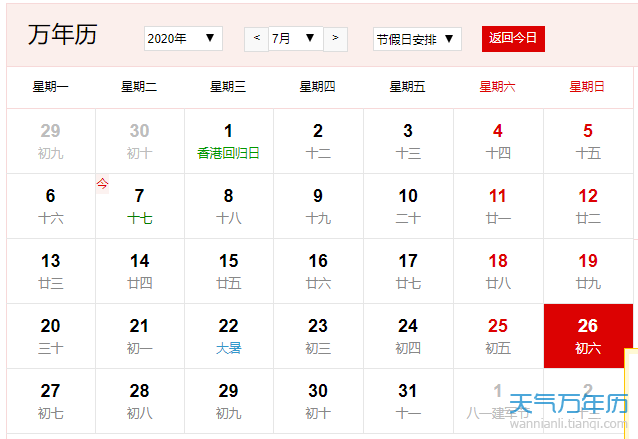Go to previous month arrow
This screenshot has width=638, height=439.
point(256,39)
